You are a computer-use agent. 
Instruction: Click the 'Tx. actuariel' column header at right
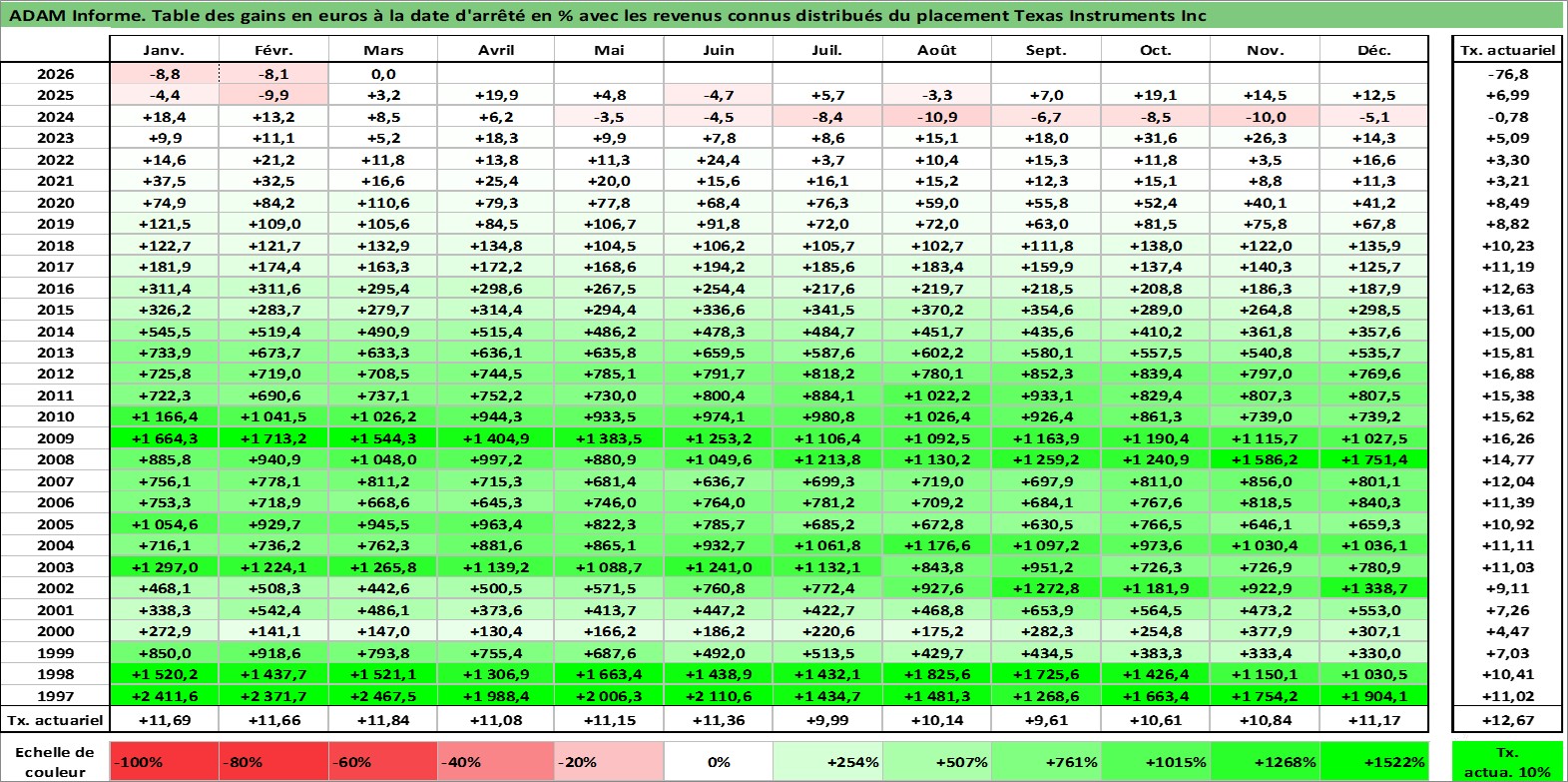coord(1507,50)
